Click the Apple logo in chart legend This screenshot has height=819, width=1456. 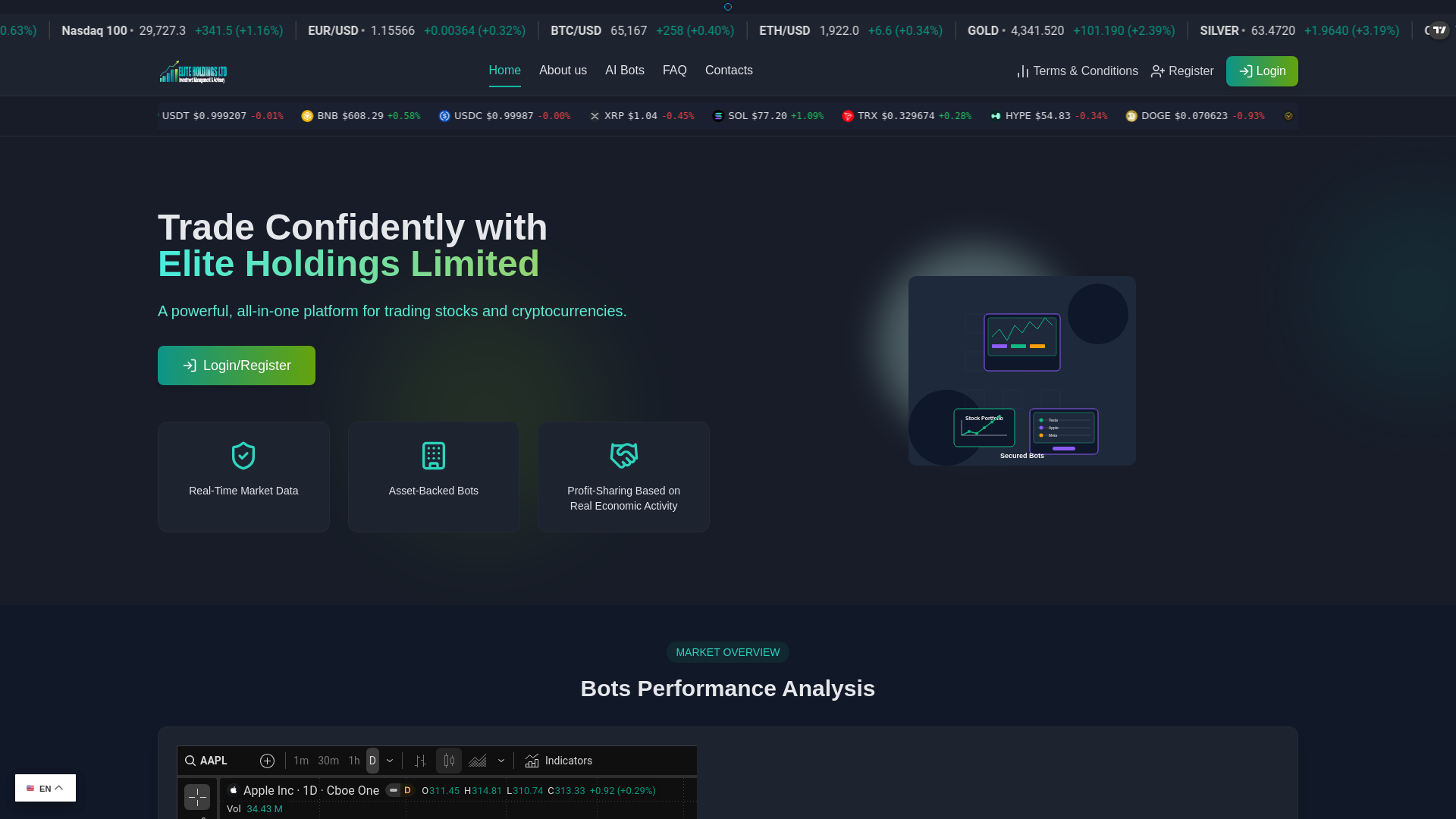[234, 790]
